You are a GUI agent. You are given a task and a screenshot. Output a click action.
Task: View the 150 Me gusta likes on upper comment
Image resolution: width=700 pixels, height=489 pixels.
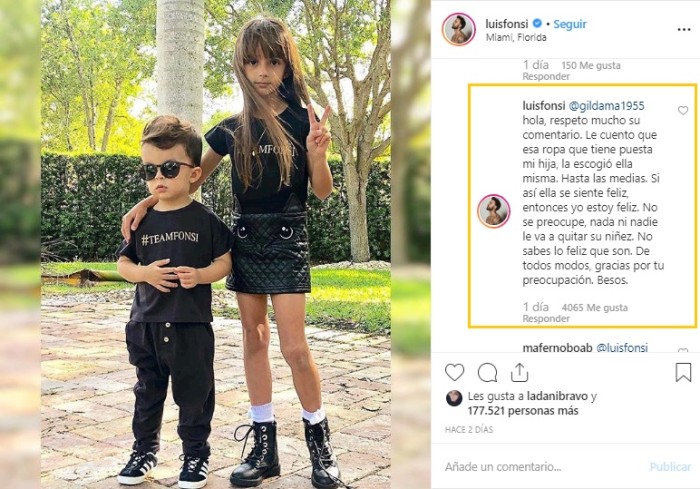[x=591, y=66]
